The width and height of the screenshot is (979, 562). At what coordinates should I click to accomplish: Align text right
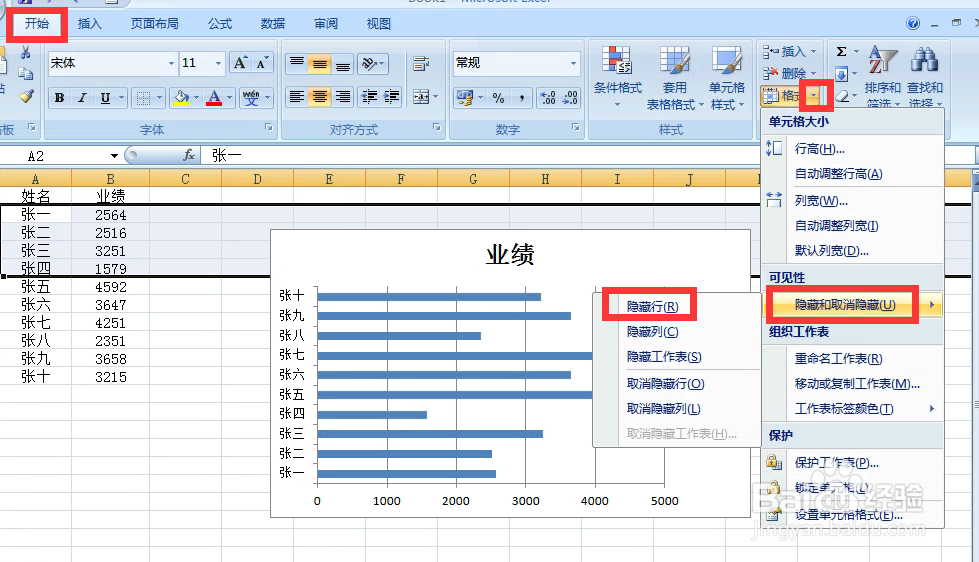[342, 97]
